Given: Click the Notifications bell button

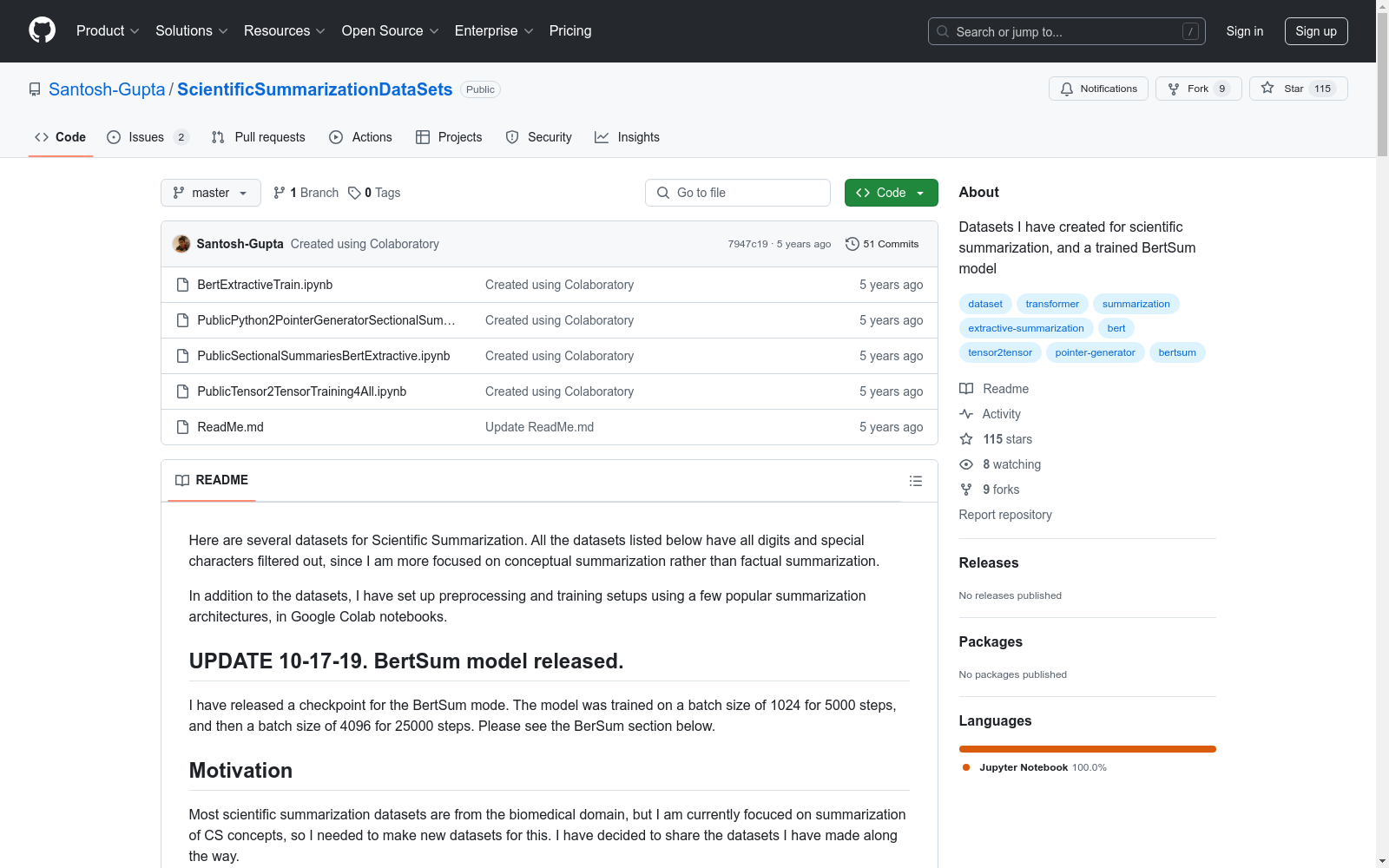Looking at the screenshot, I should click(x=1098, y=89).
